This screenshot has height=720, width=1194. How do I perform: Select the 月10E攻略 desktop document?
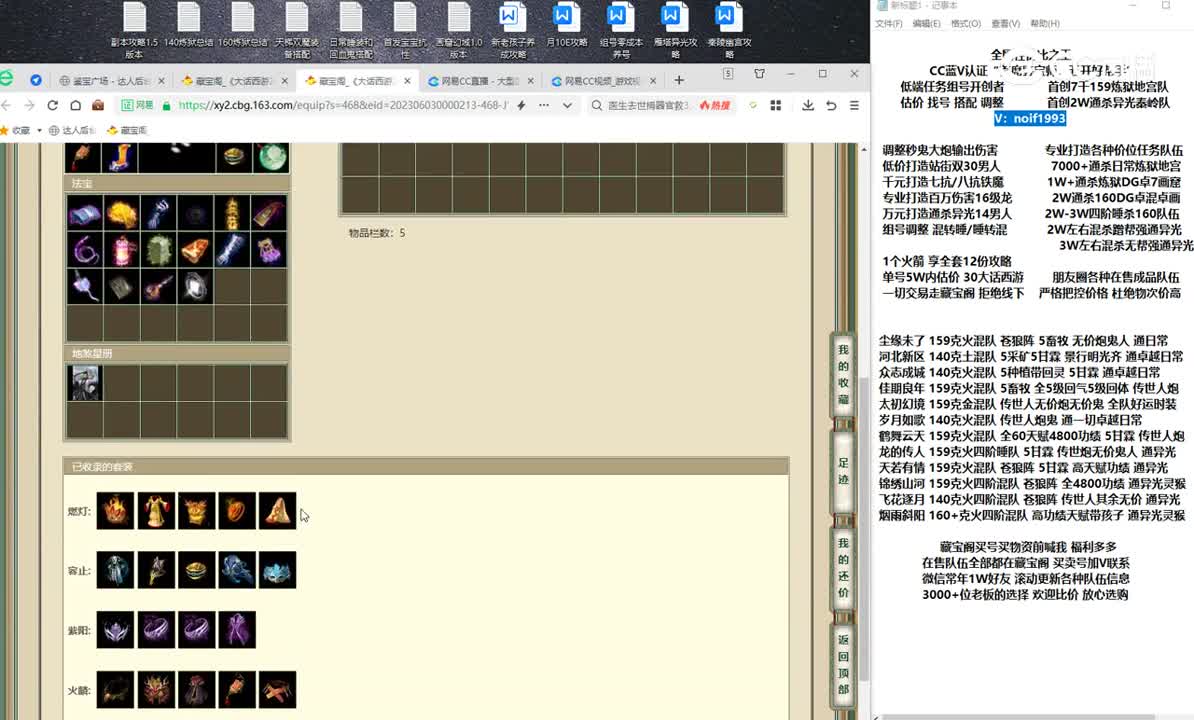click(x=567, y=25)
